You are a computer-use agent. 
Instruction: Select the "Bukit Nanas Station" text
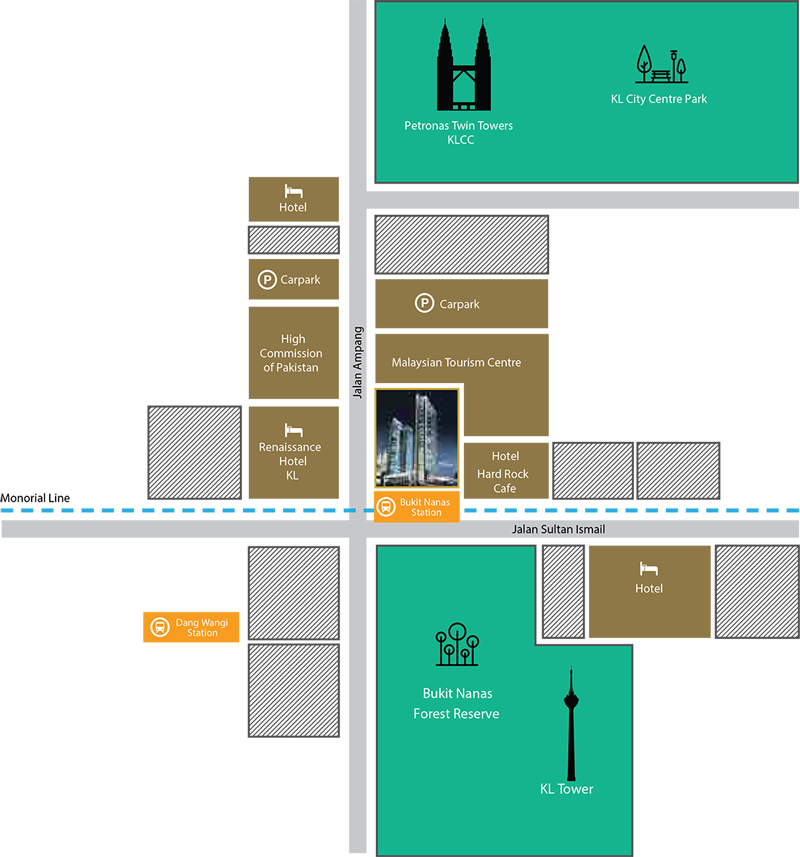[x=425, y=507]
